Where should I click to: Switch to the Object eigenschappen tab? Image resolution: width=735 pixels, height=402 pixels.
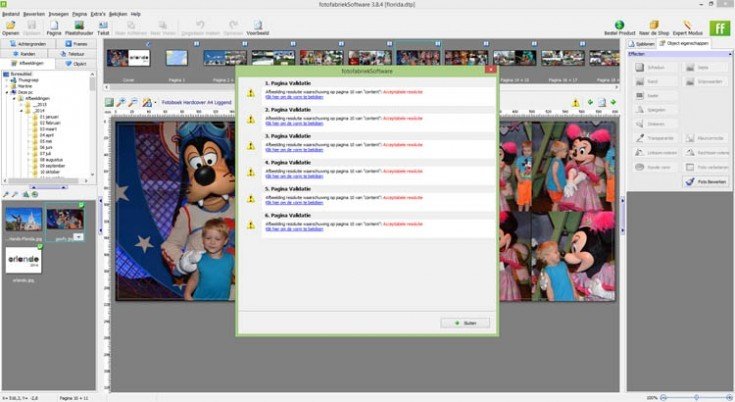click(683, 43)
